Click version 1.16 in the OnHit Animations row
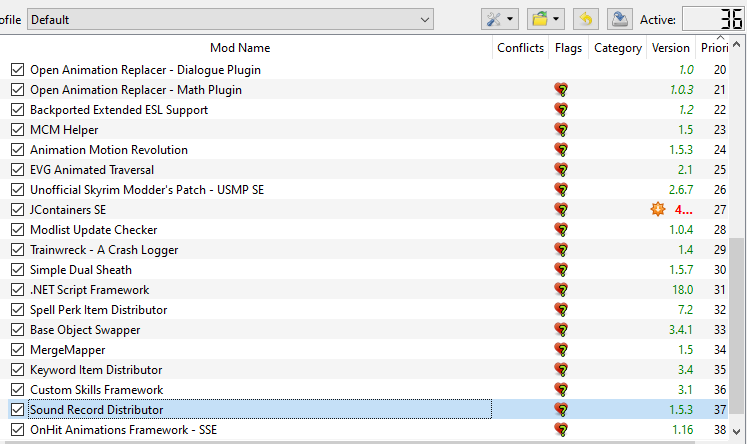 click(683, 430)
